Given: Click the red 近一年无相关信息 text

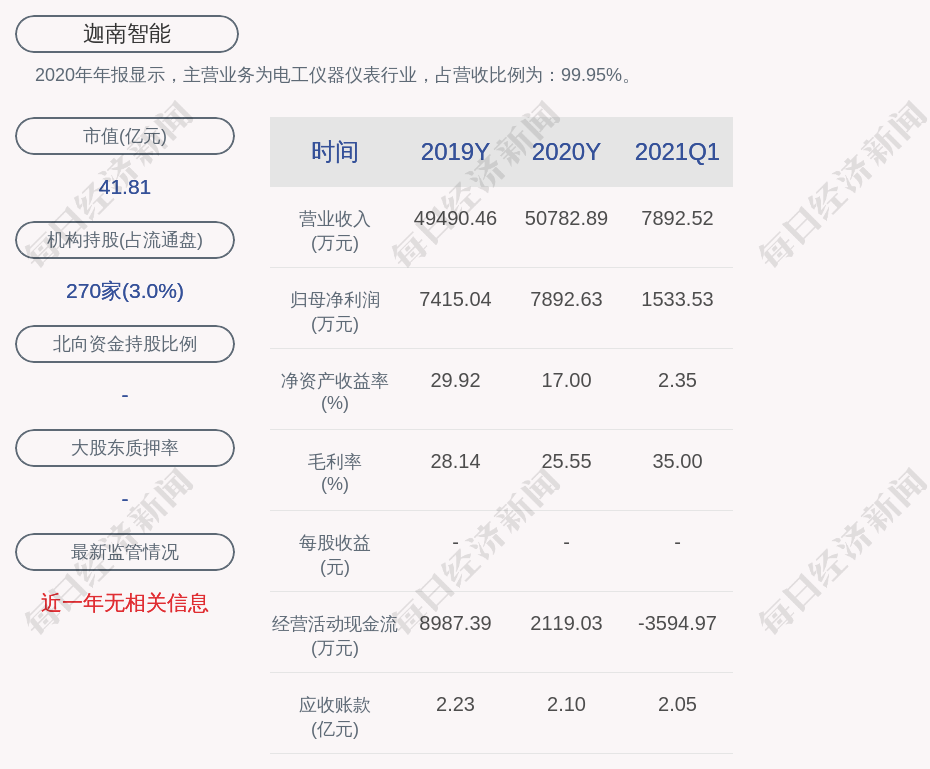Looking at the screenshot, I should point(125,603).
